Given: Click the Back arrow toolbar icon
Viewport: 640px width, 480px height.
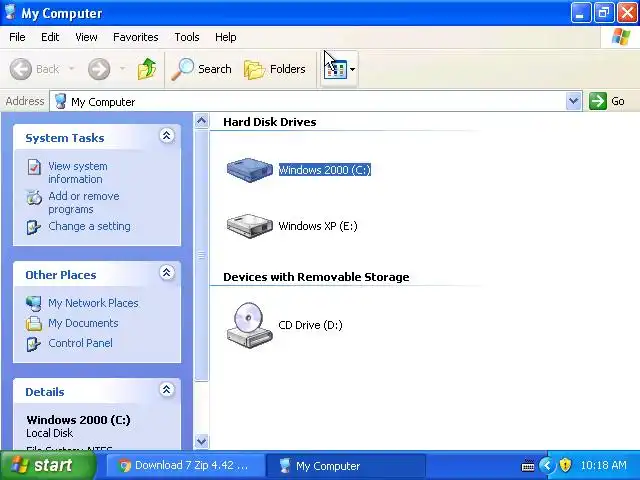Looking at the screenshot, I should 20,69.
